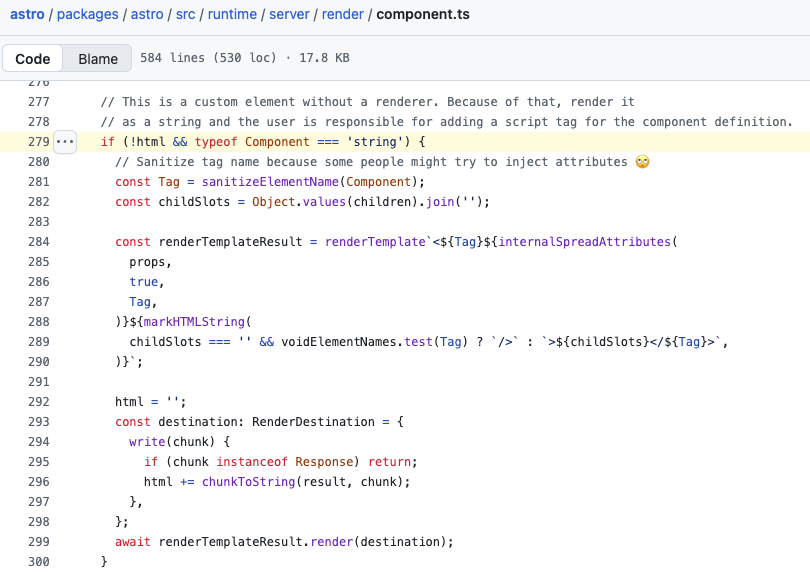Open line 279 actions ellipsis menu

tap(65, 142)
